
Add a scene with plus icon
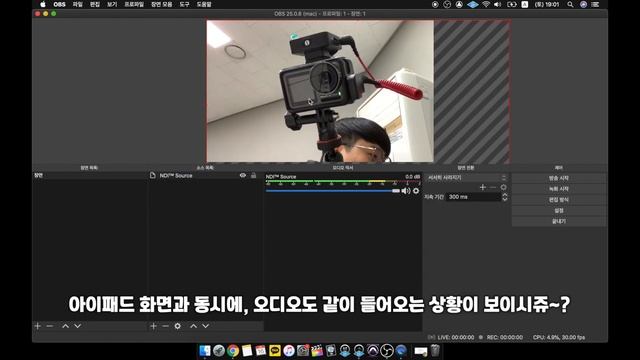(38, 326)
